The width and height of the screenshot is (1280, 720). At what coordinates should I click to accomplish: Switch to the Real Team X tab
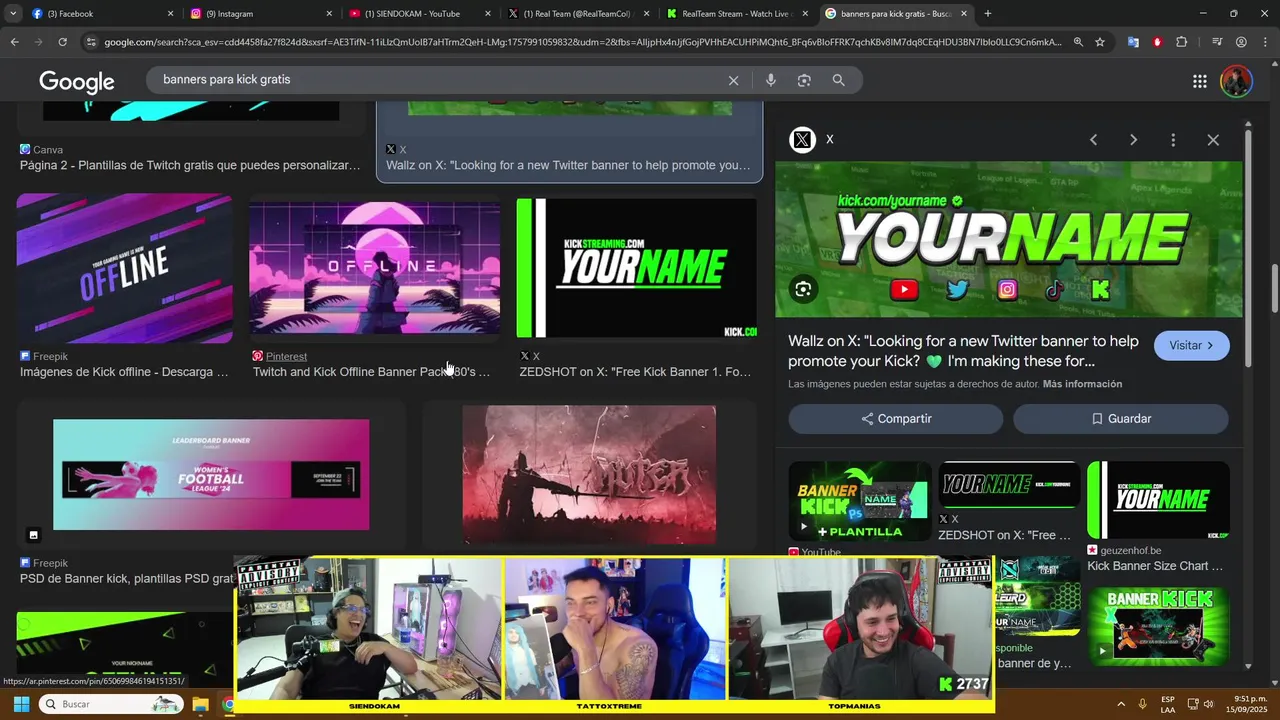click(x=580, y=14)
